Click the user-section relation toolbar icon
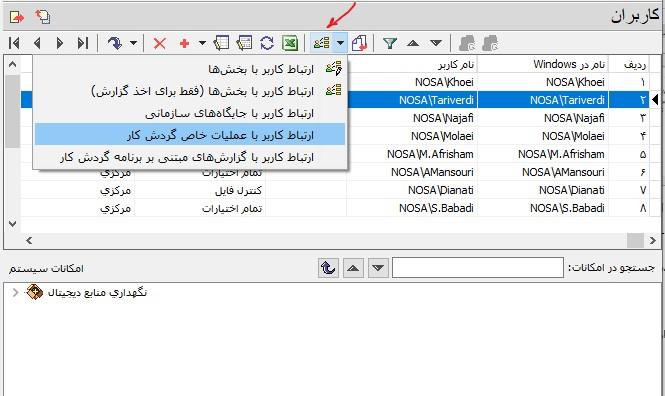The height and width of the screenshot is (396, 665). pos(321,43)
